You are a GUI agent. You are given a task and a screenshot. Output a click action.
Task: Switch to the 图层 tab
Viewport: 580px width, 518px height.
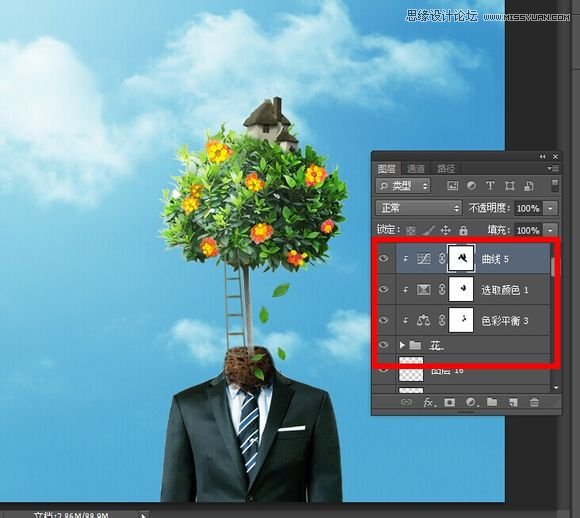pos(387,169)
